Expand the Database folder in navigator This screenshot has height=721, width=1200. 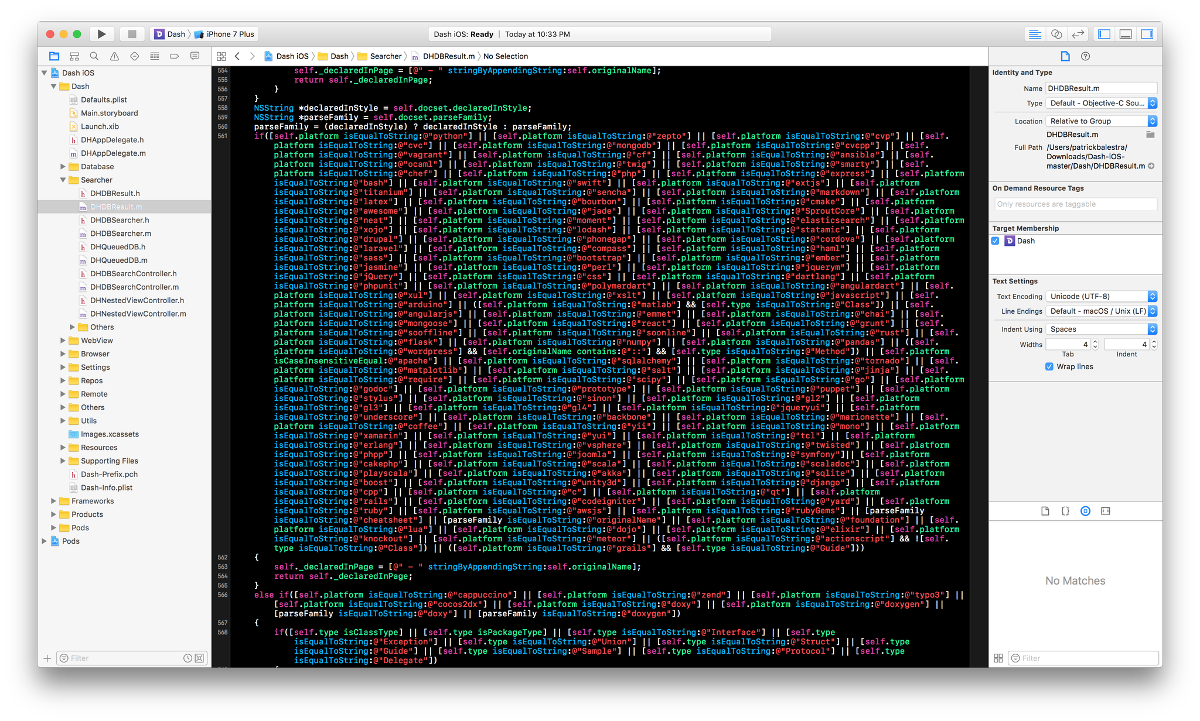click(x=62, y=166)
